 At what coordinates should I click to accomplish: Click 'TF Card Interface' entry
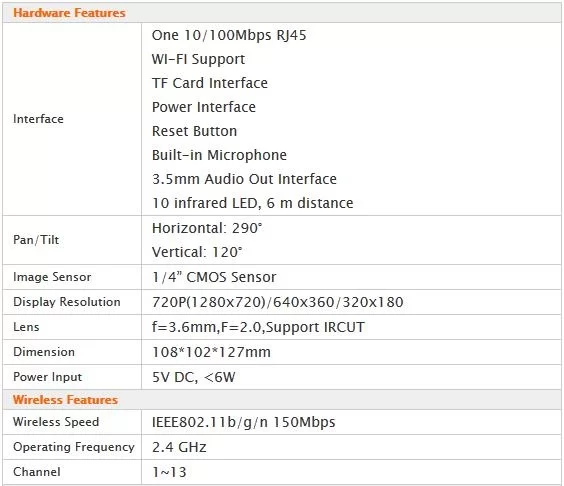point(210,83)
